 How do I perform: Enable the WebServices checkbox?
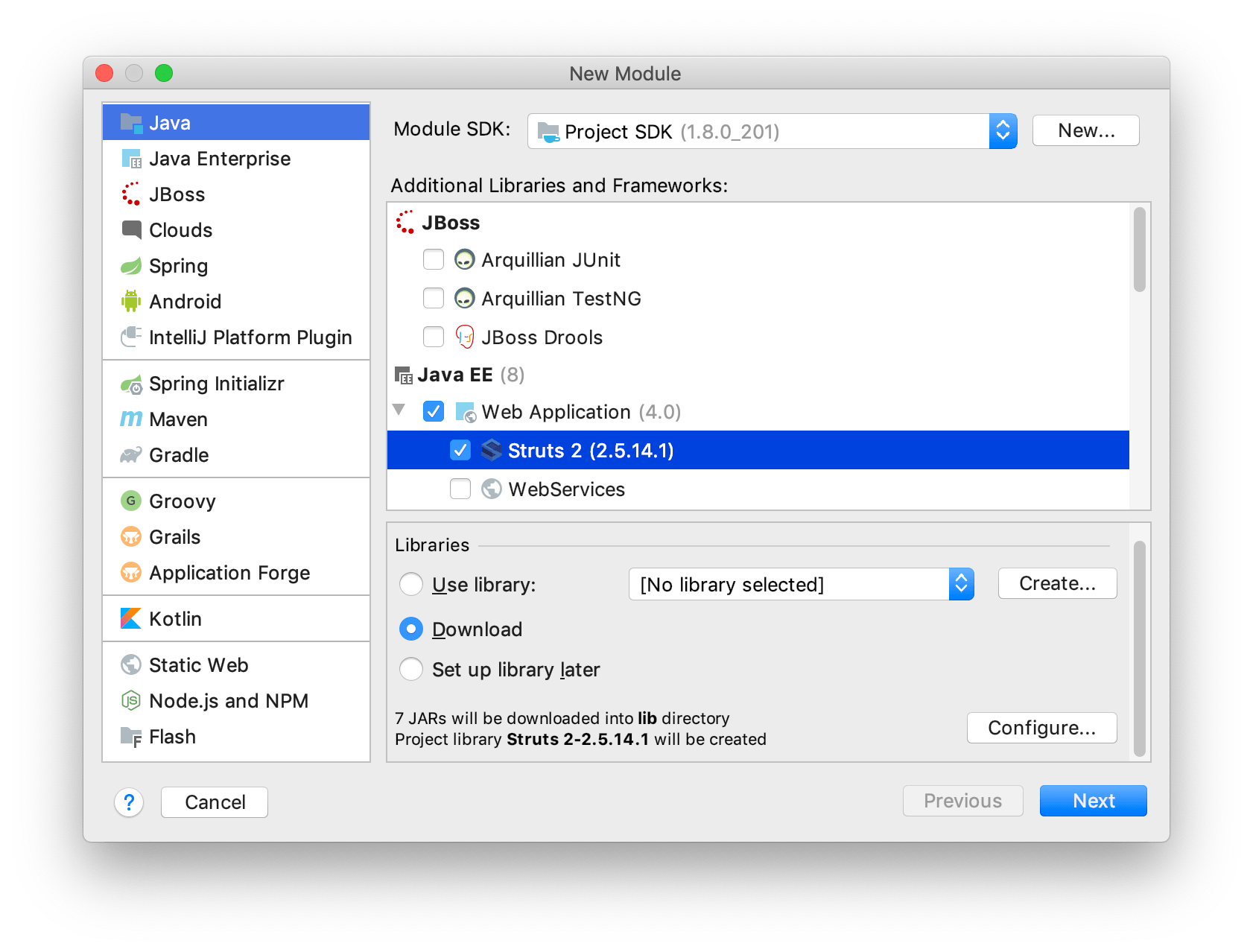click(460, 489)
